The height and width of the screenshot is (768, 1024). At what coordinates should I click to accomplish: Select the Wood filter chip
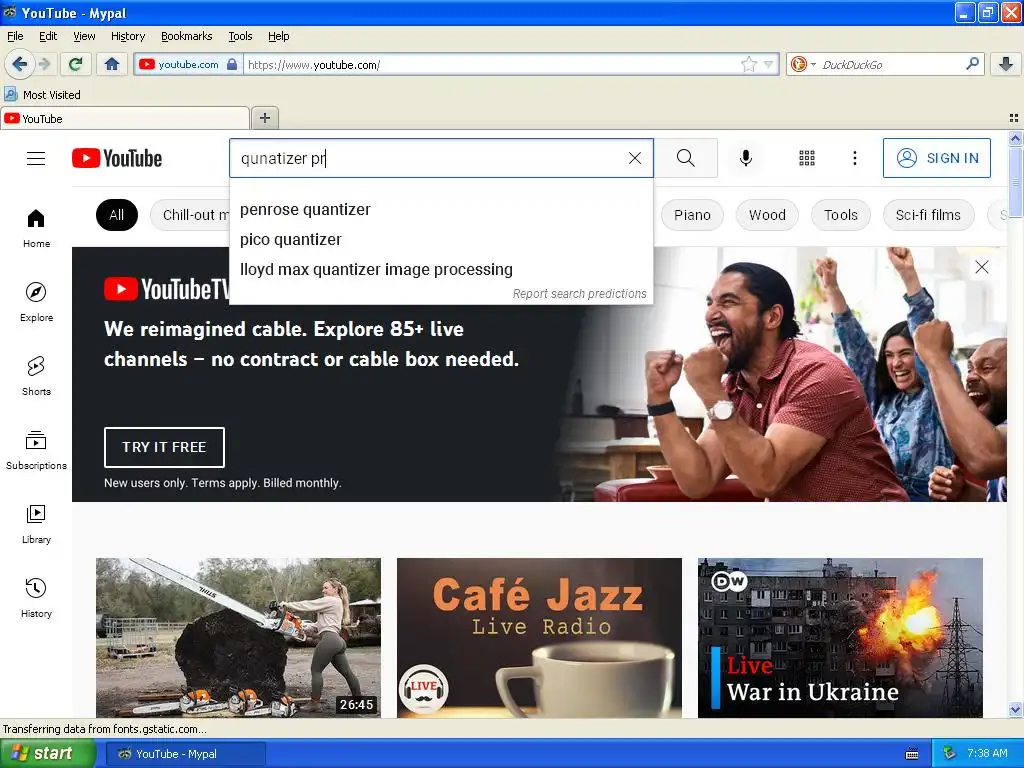(767, 215)
